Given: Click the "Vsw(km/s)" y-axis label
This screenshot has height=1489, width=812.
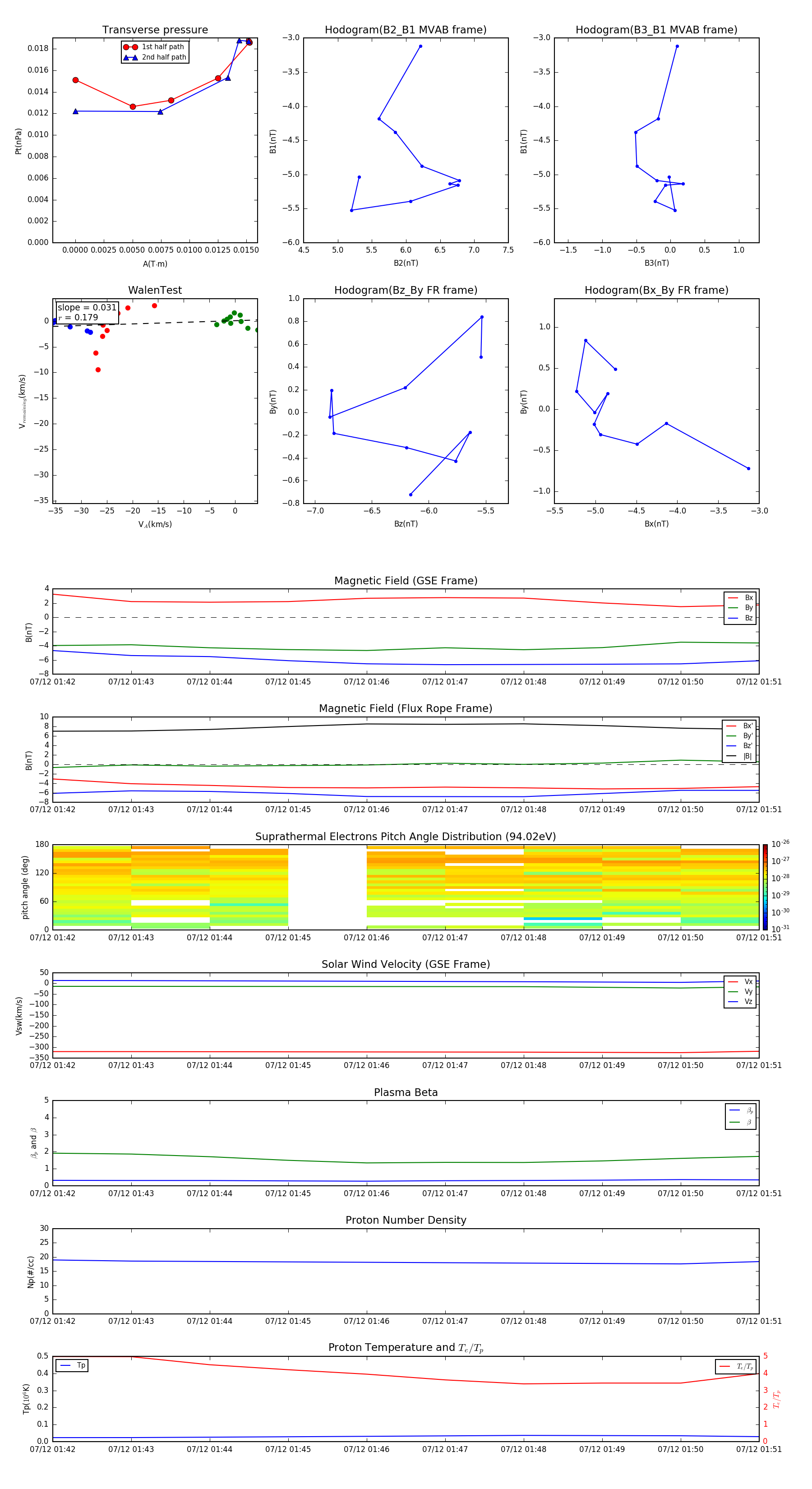Looking at the screenshot, I should coord(18,1016).
